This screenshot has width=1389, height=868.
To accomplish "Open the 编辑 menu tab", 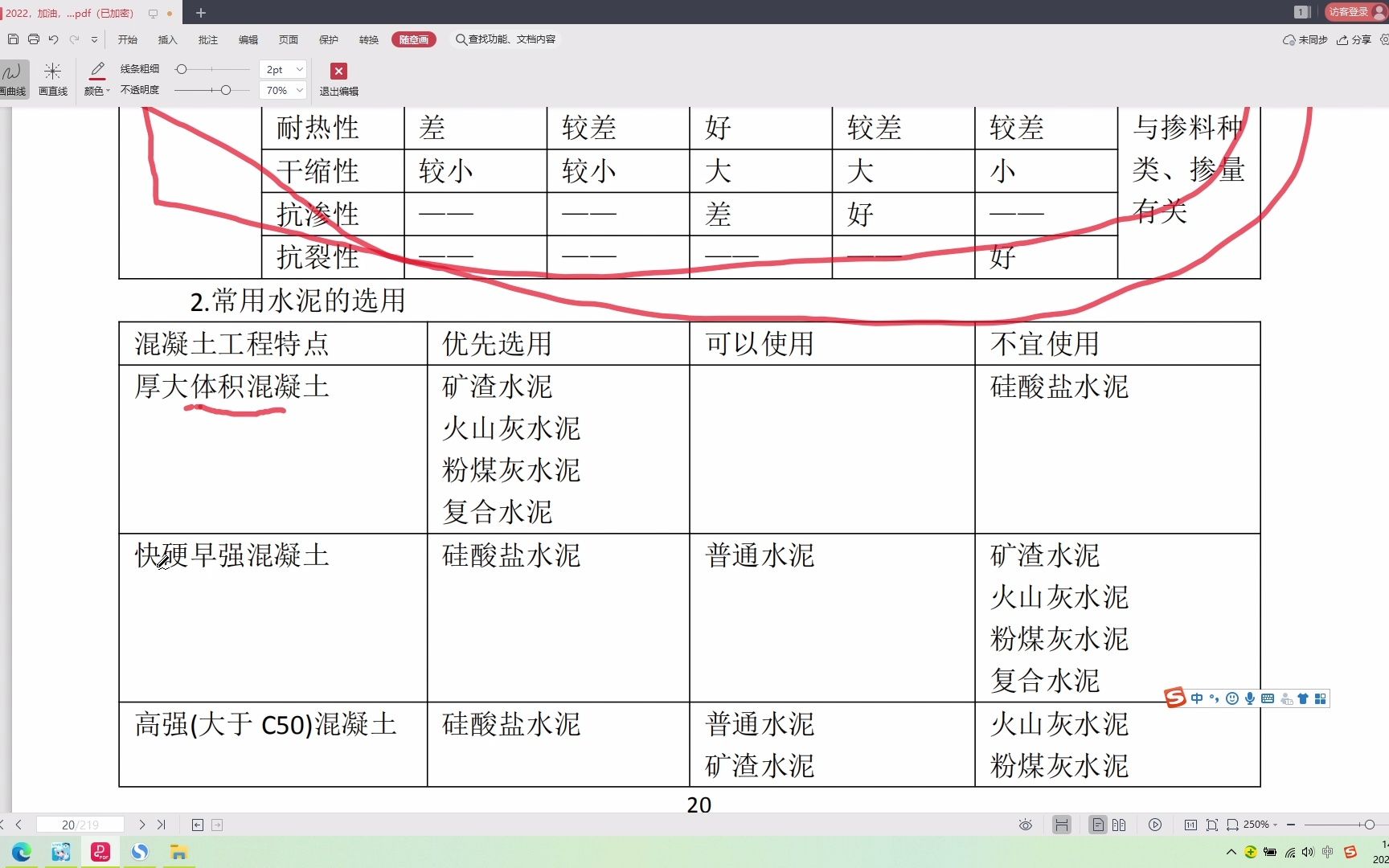I will (x=248, y=39).
